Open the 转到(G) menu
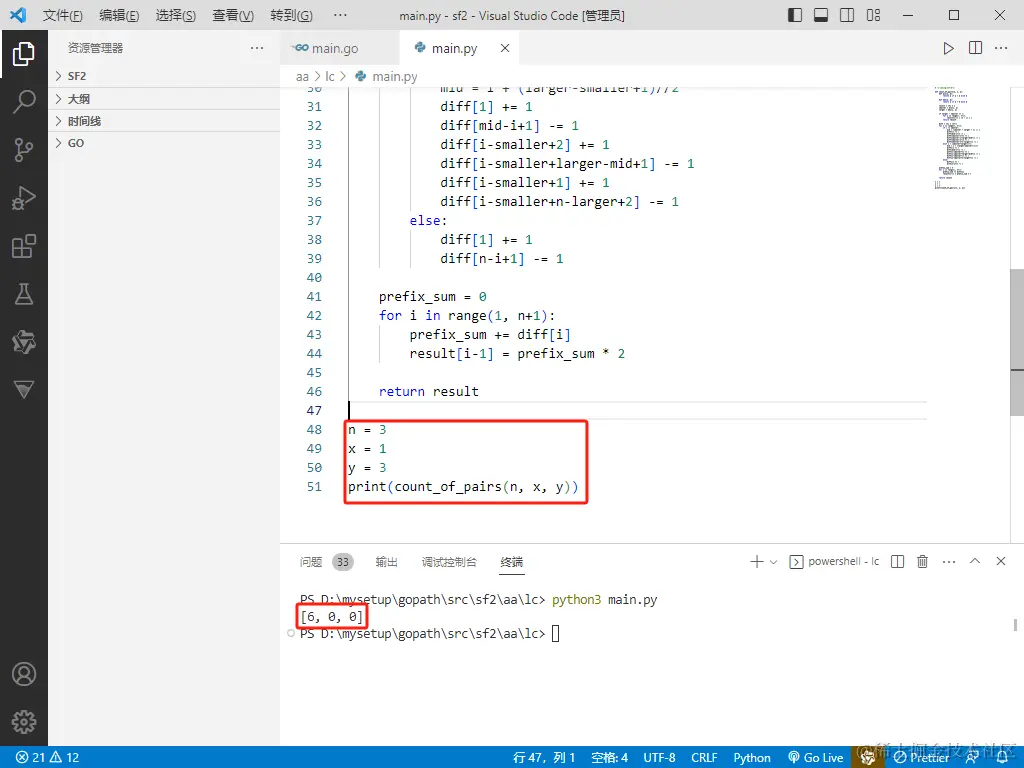This screenshot has width=1024, height=768. tap(291, 15)
